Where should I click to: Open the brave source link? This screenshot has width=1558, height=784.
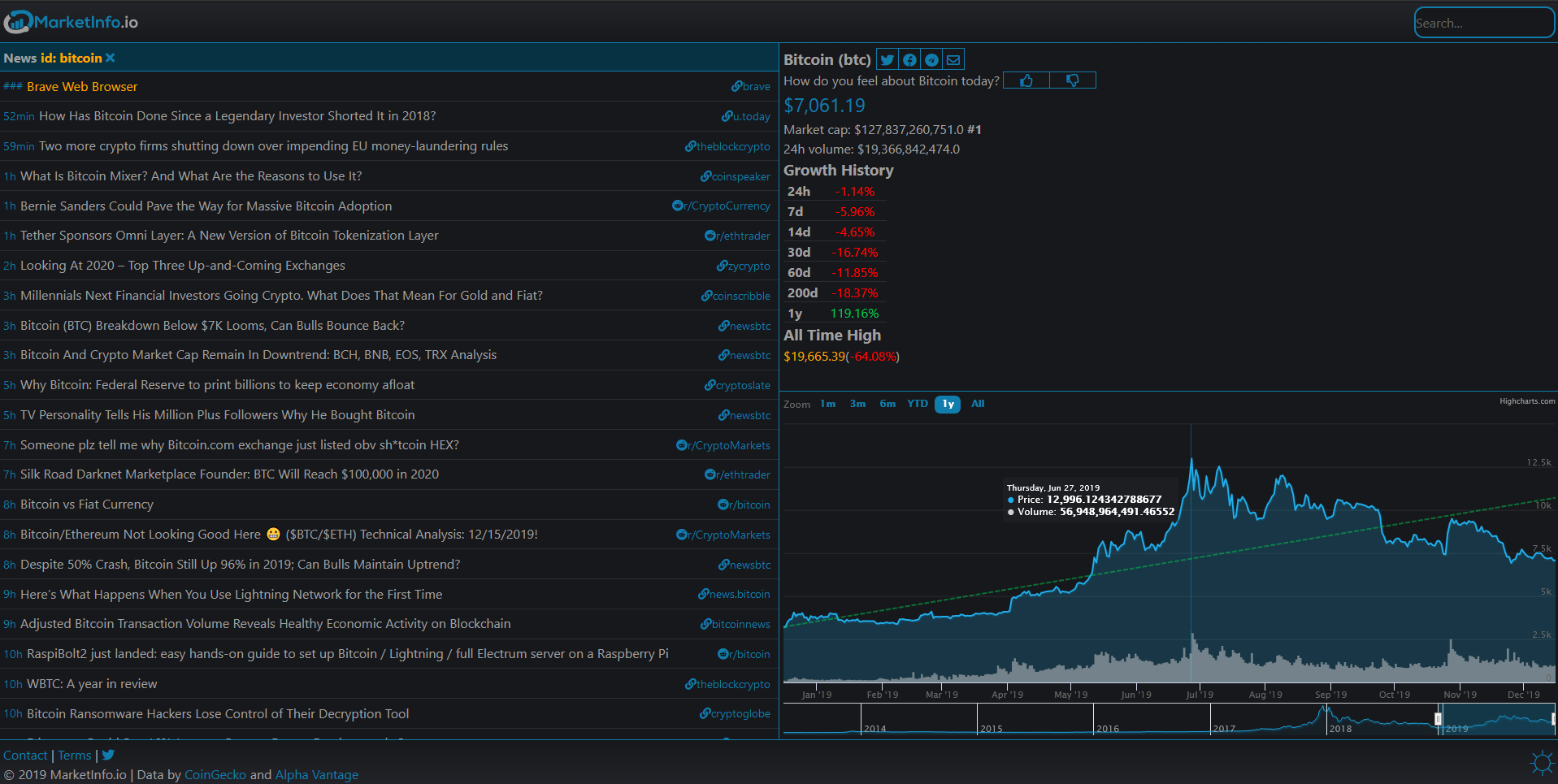point(750,86)
